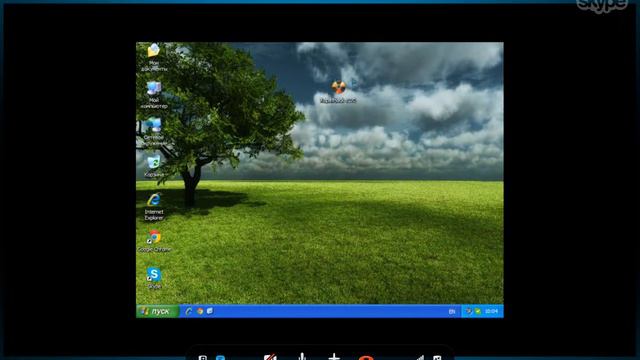This screenshot has height=360, width=640.
Task: End the call with the red hang-up button
Action: [366, 358]
